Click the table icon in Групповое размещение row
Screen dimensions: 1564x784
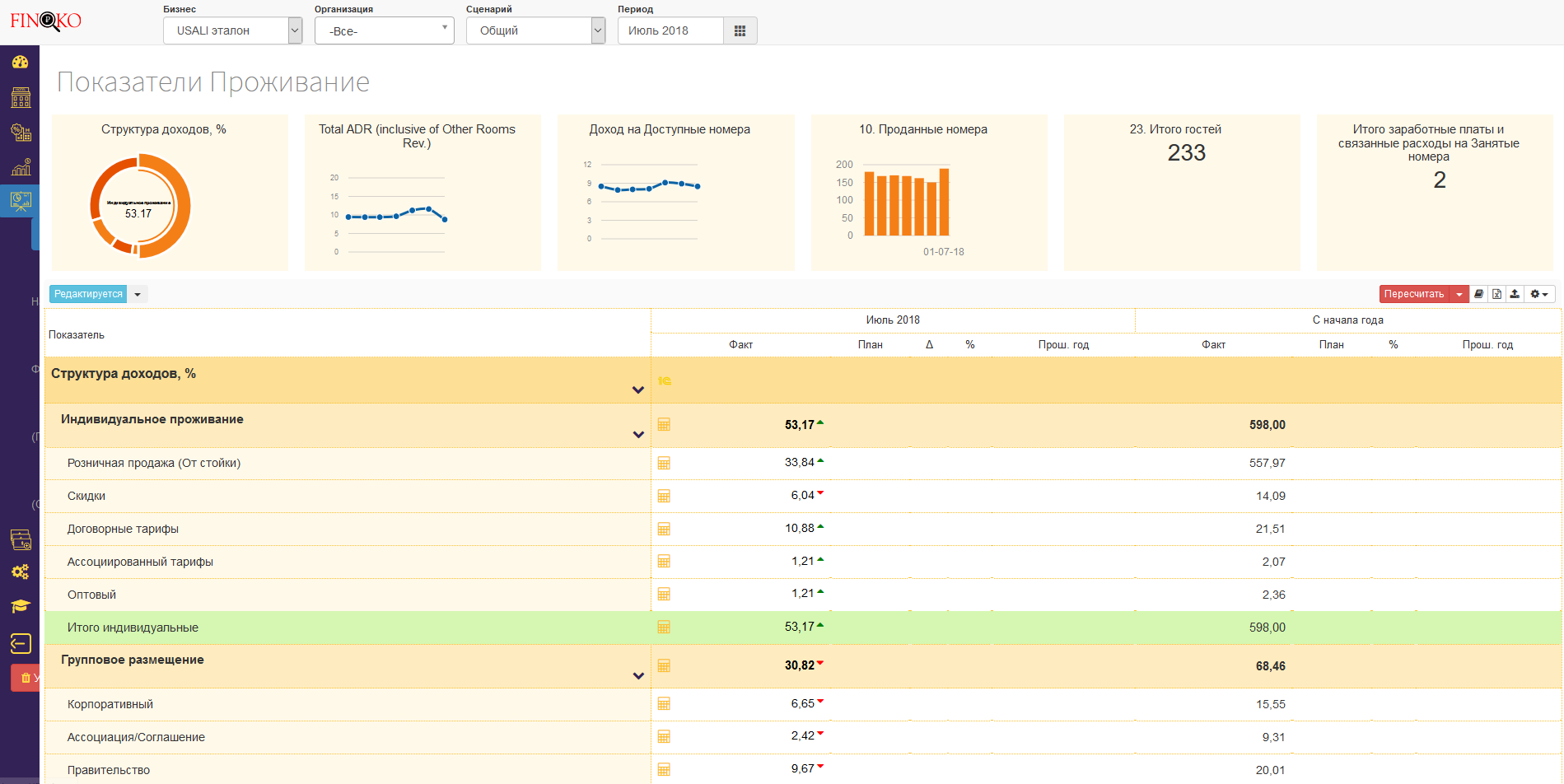click(664, 665)
